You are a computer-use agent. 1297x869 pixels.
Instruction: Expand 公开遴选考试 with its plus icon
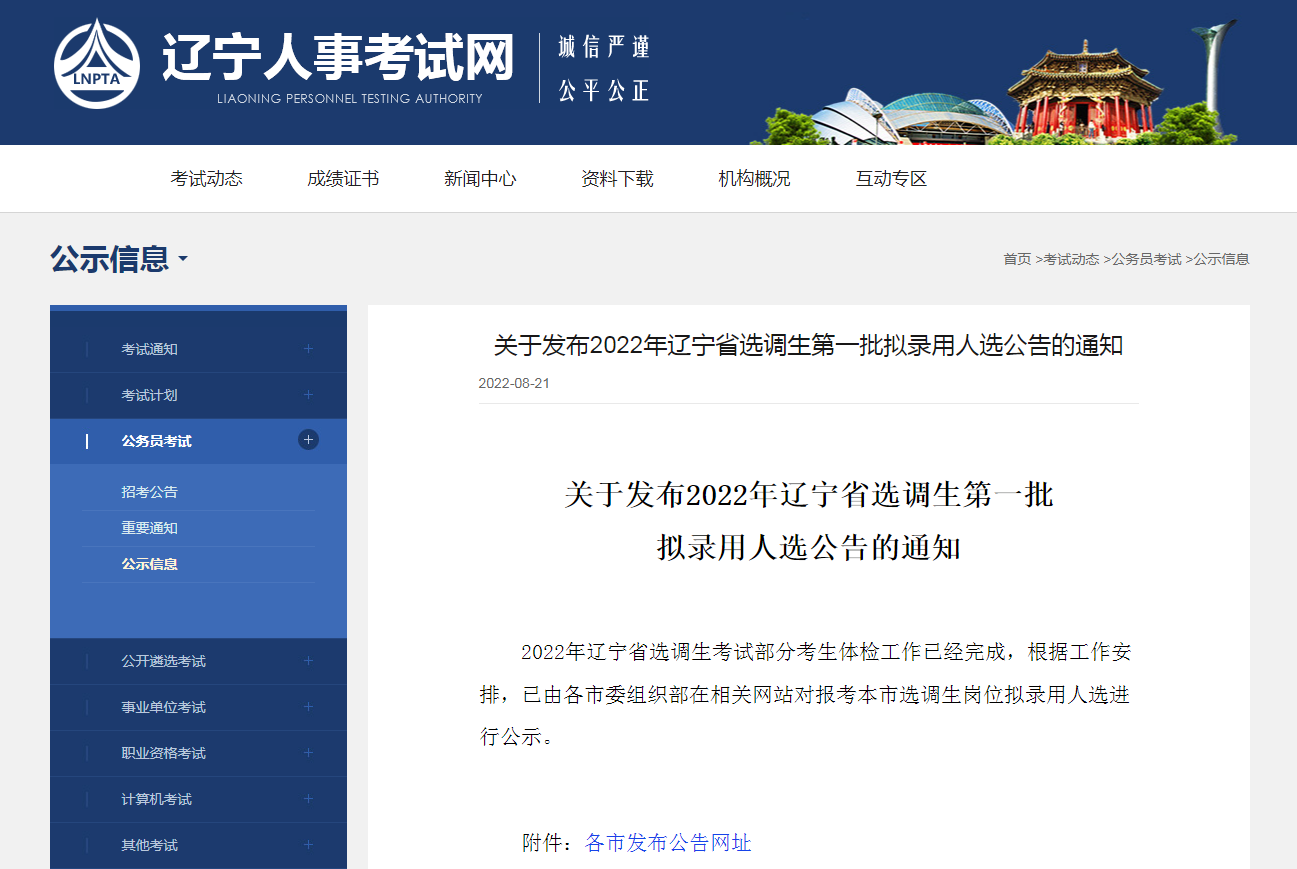tap(308, 661)
